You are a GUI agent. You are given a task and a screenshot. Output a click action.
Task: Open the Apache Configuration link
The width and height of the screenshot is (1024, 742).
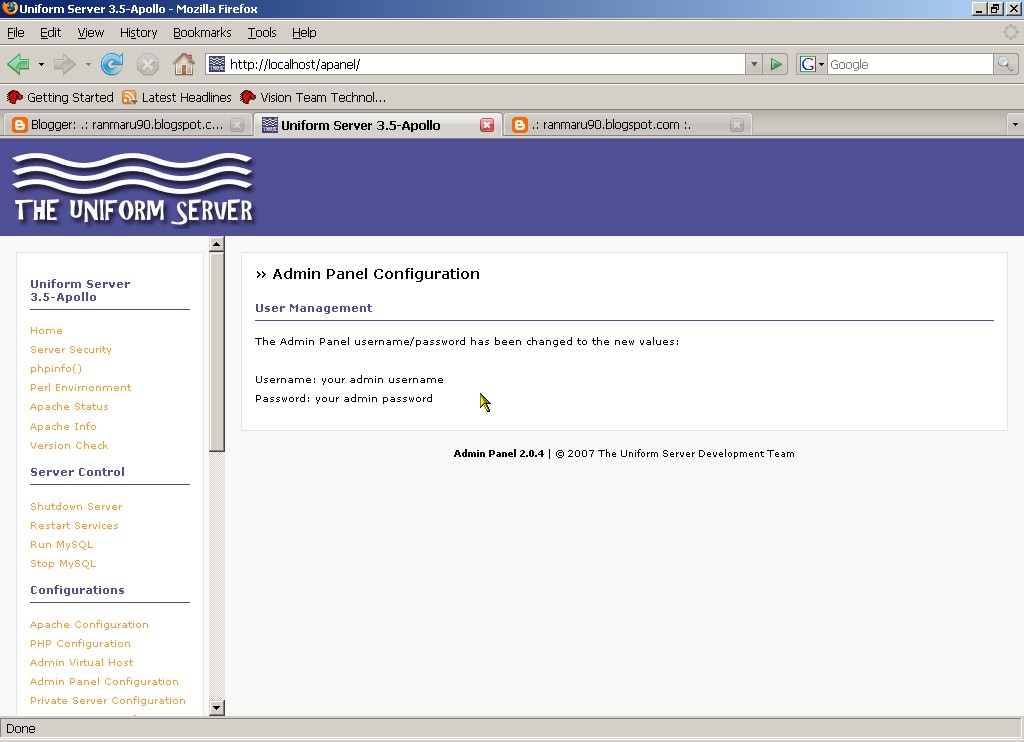tap(89, 624)
